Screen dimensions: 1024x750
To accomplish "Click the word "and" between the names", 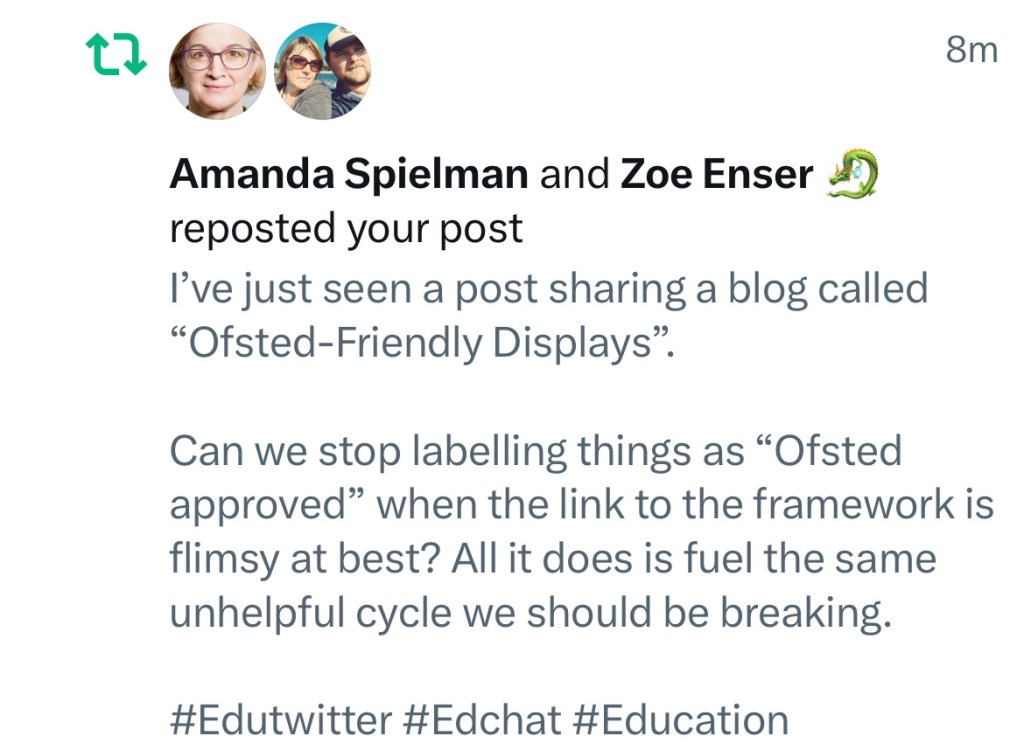I will click(574, 174).
